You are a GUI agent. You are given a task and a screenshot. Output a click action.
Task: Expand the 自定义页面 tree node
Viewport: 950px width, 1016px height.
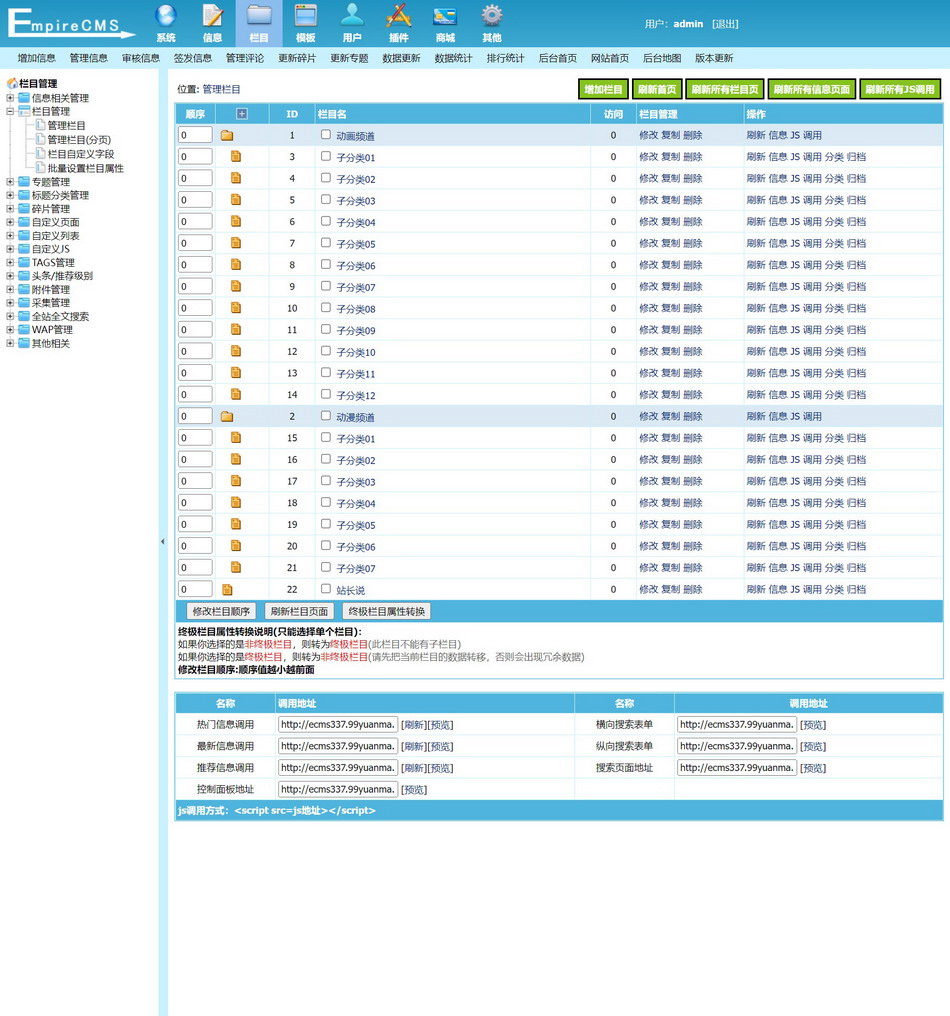(x=10, y=222)
